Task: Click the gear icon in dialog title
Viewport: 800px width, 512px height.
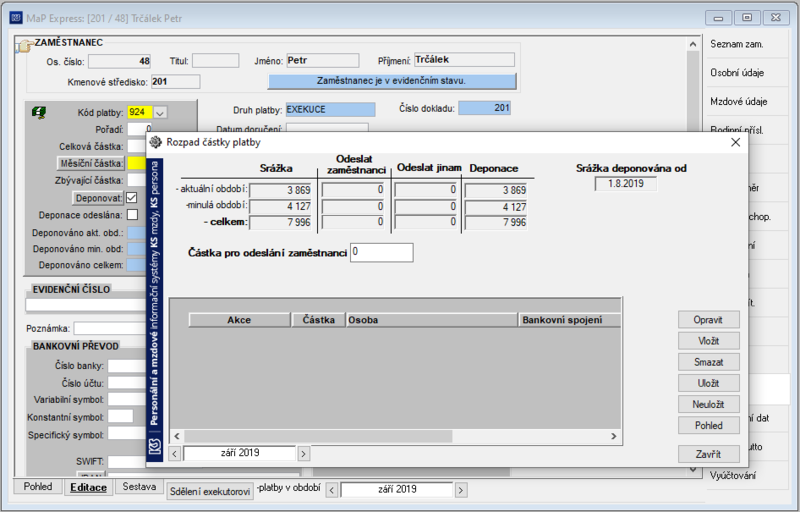Action: [x=156, y=142]
